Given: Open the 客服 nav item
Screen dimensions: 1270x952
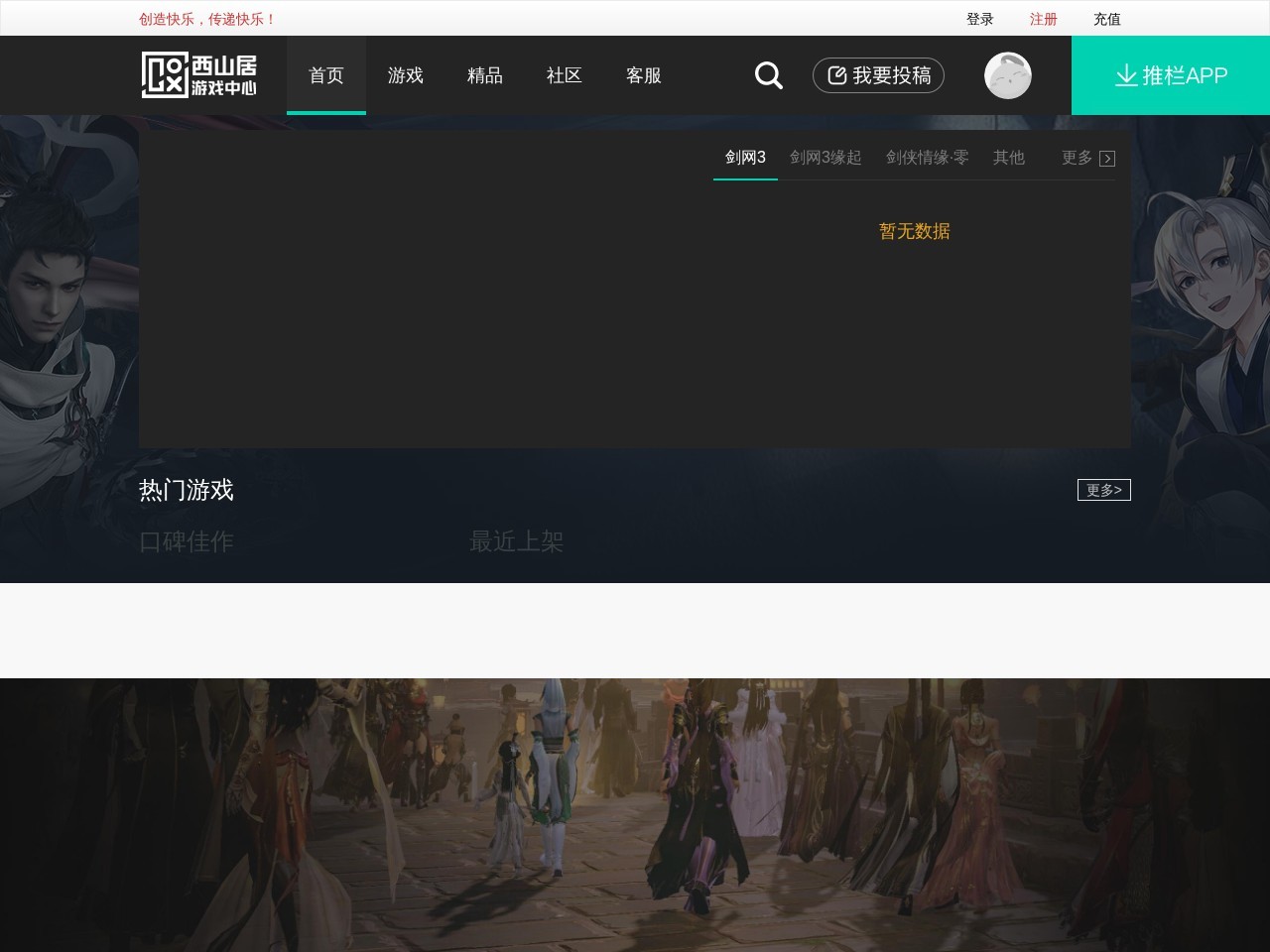Looking at the screenshot, I should pos(644,75).
